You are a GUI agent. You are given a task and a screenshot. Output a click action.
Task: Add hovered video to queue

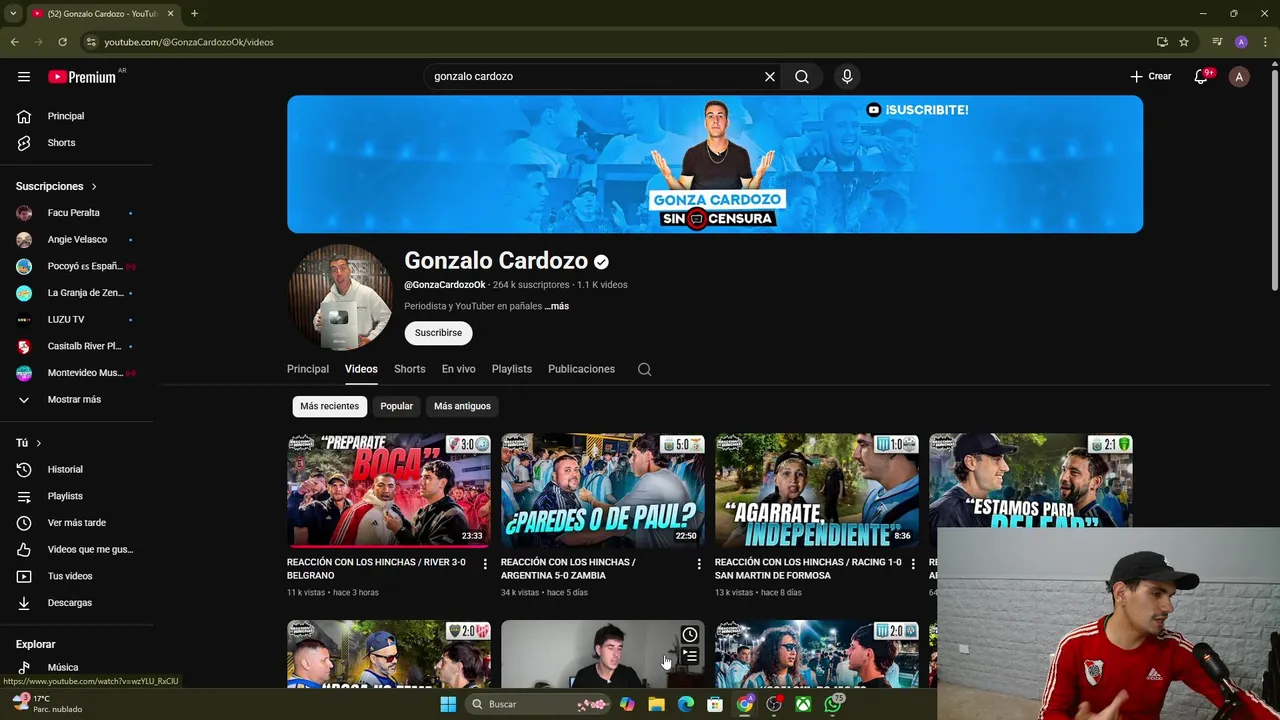690,657
